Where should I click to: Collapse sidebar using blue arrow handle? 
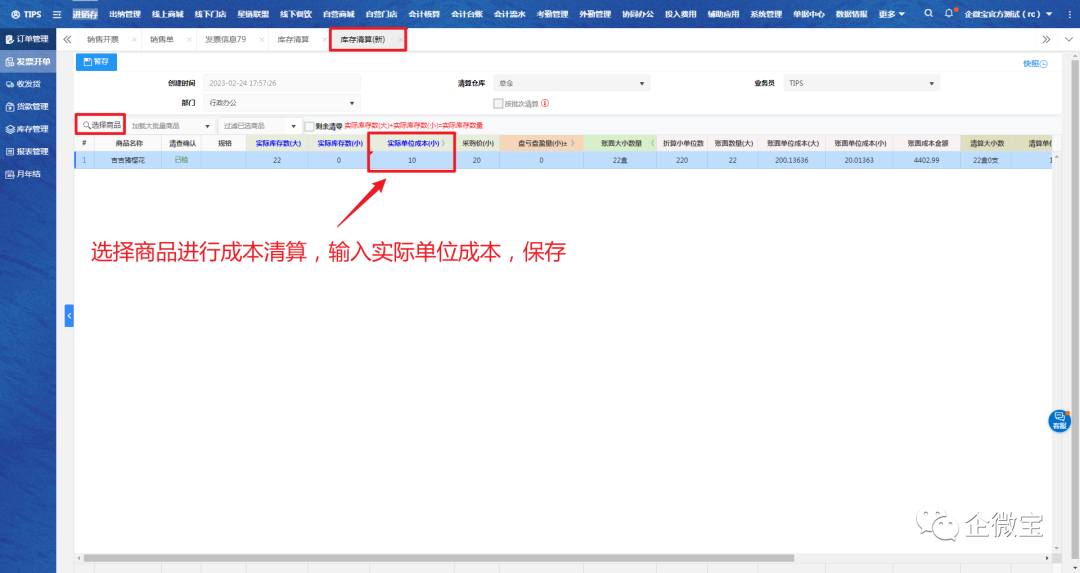69,315
